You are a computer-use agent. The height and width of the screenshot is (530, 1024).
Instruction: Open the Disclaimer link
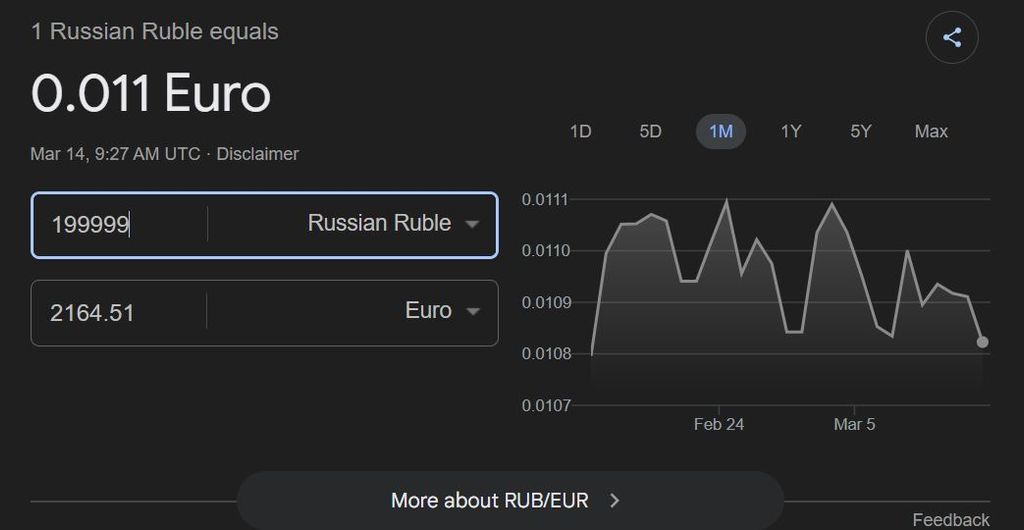pos(257,154)
